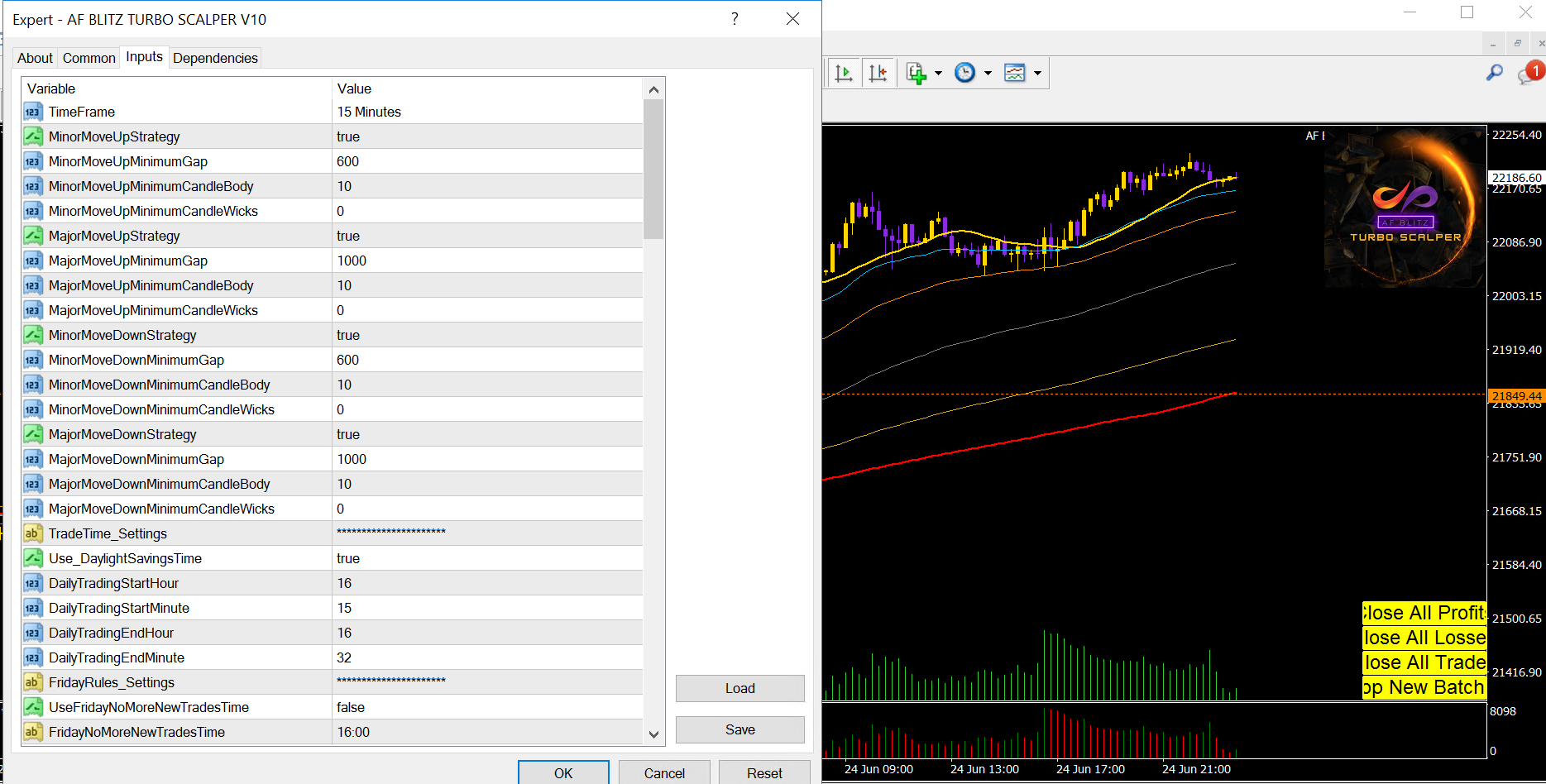Click the Save button
This screenshot has height=784, width=1546.
[x=739, y=729]
